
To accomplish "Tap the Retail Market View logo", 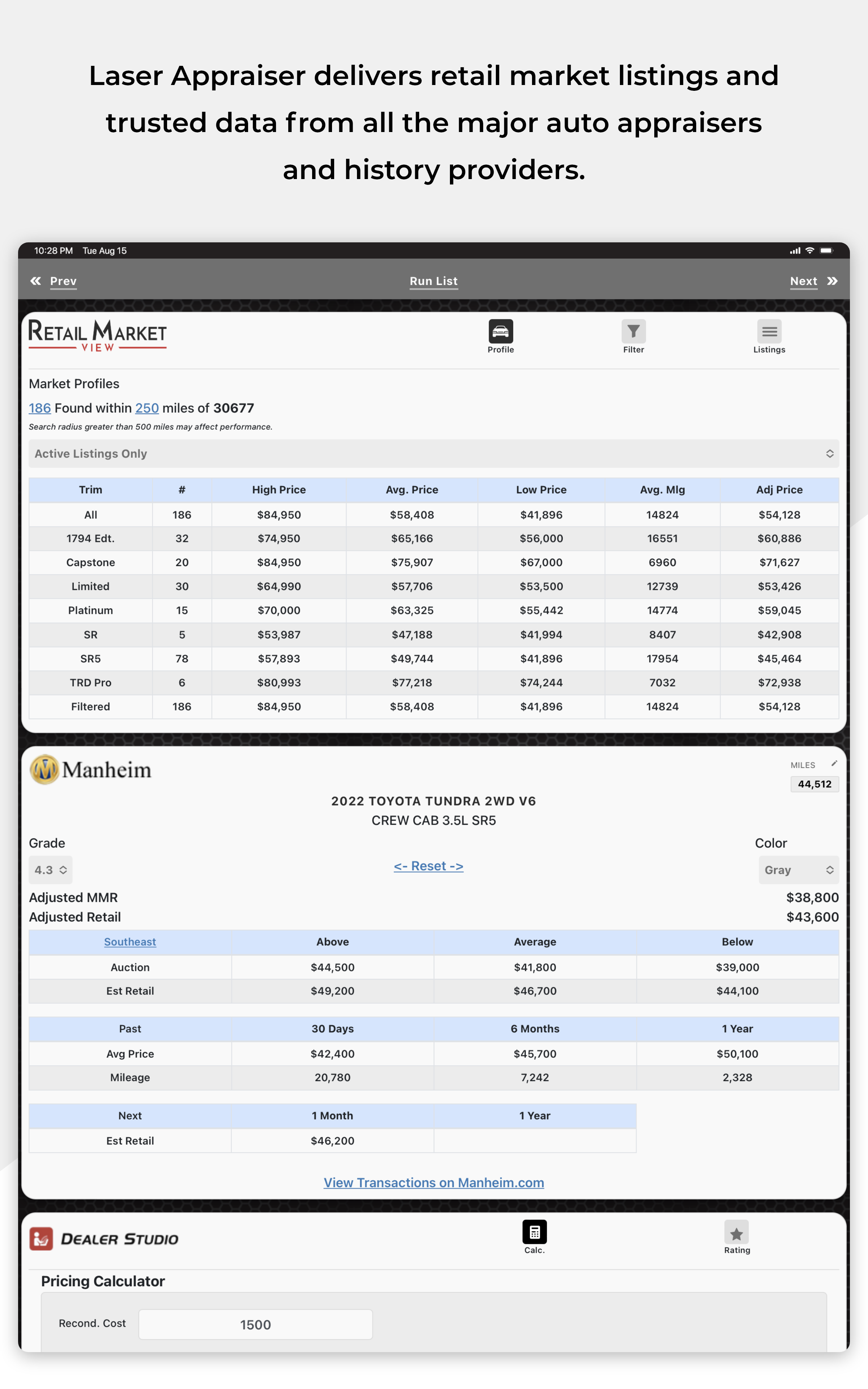I will point(98,335).
